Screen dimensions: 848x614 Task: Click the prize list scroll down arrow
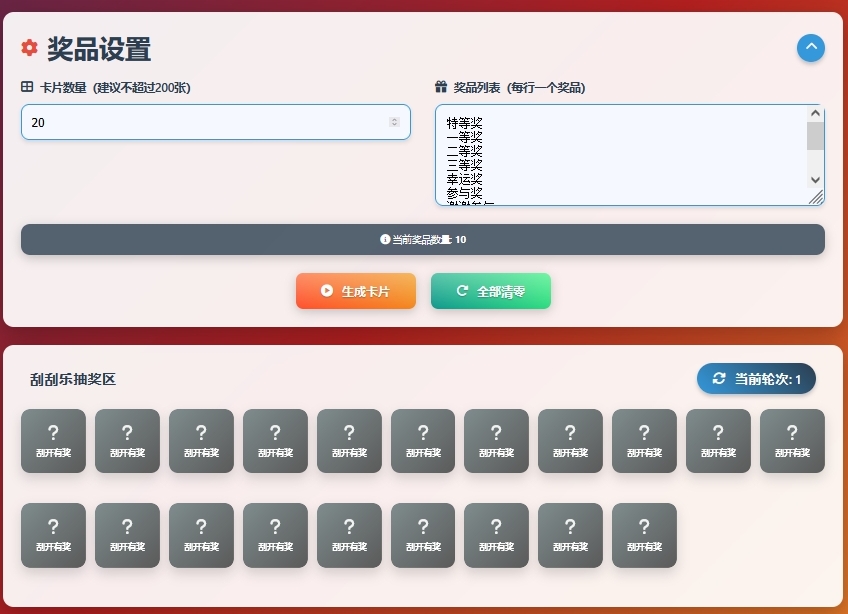[x=816, y=180]
